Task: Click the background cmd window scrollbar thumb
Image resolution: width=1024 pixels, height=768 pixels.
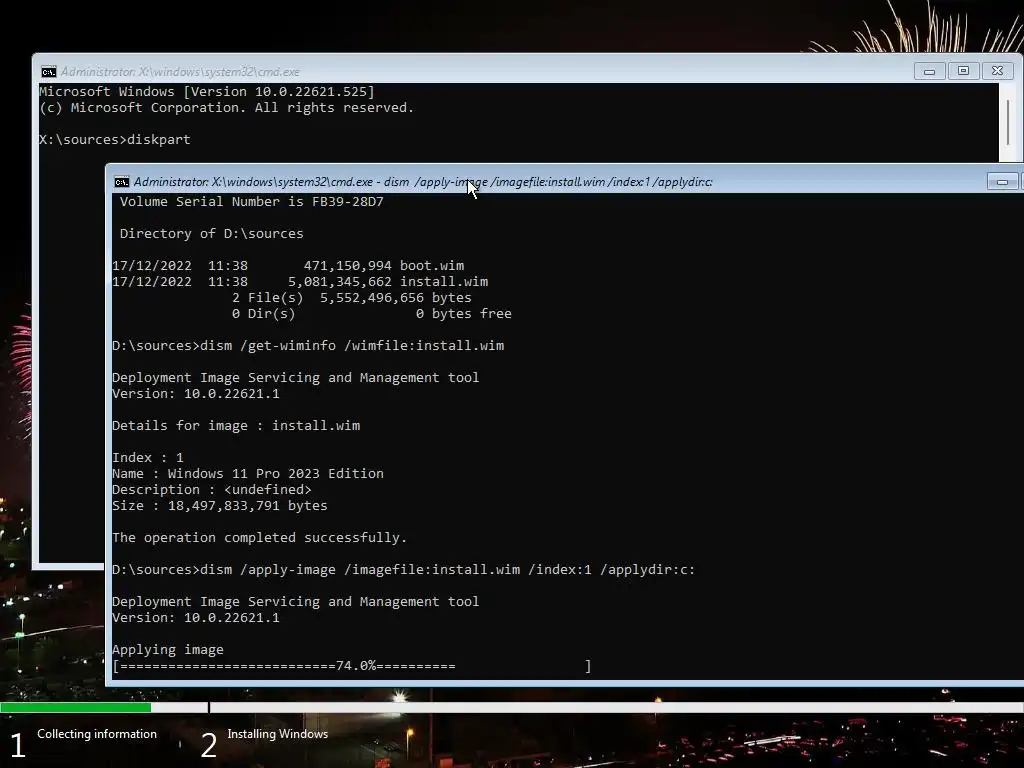Action: click(1010, 123)
